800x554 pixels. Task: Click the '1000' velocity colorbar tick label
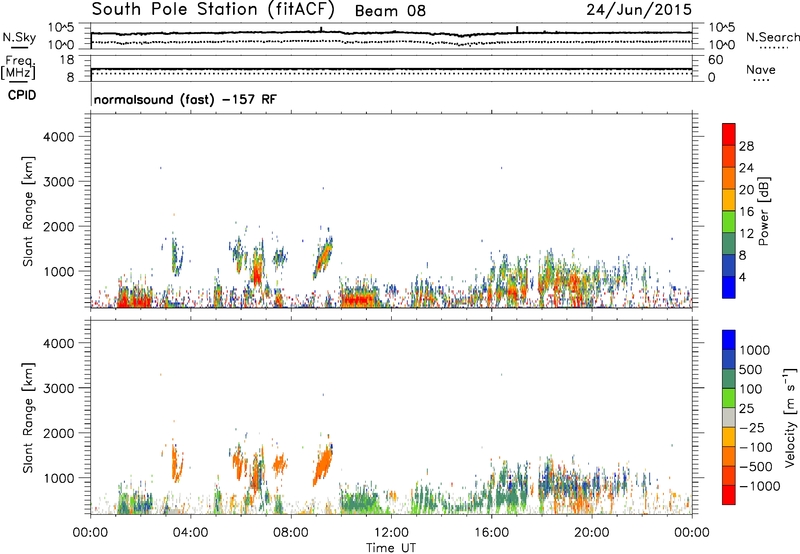click(754, 350)
